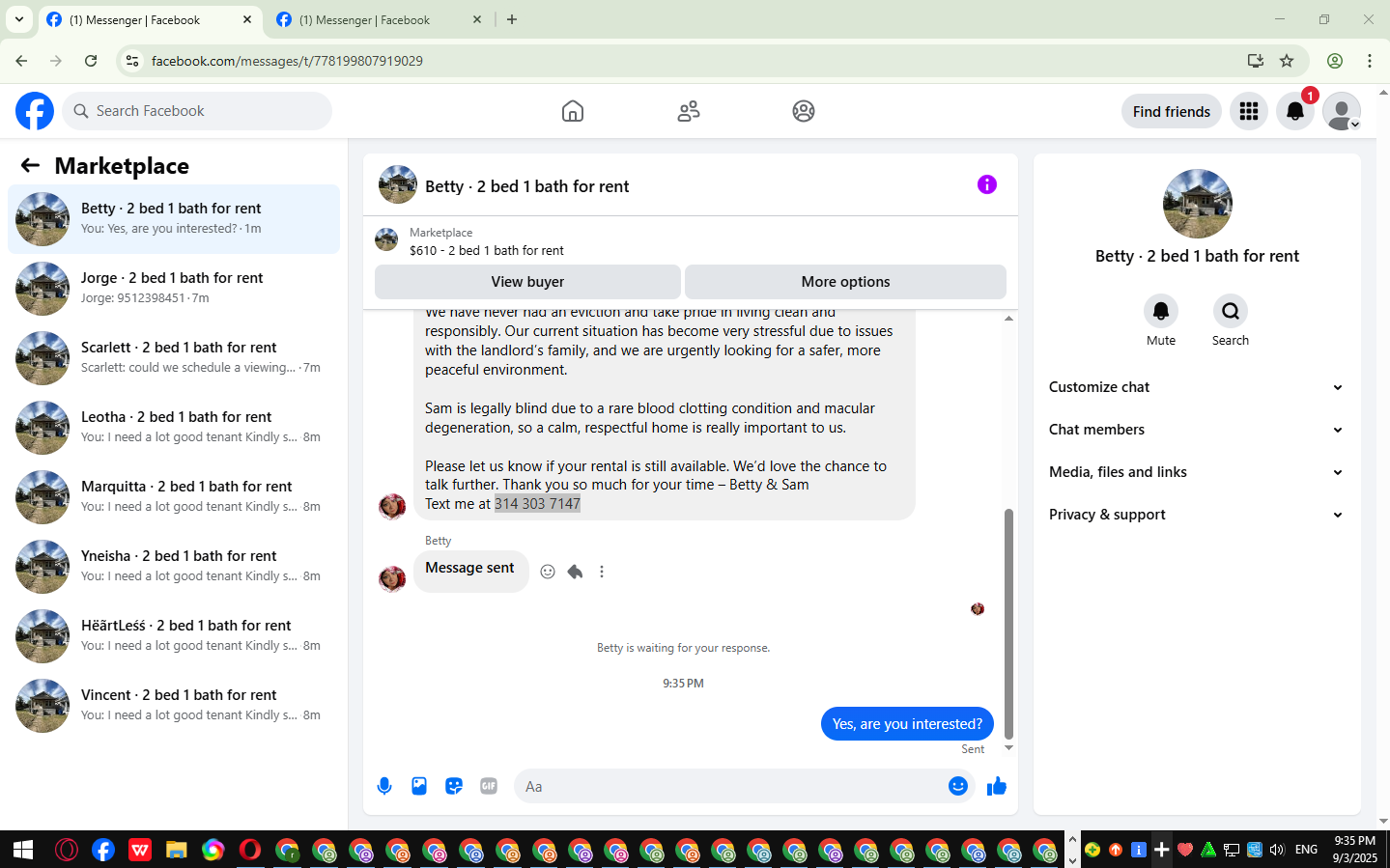This screenshot has width=1390, height=868.
Task: Open the tab search dropdown
Action: (x=19, y=19)
